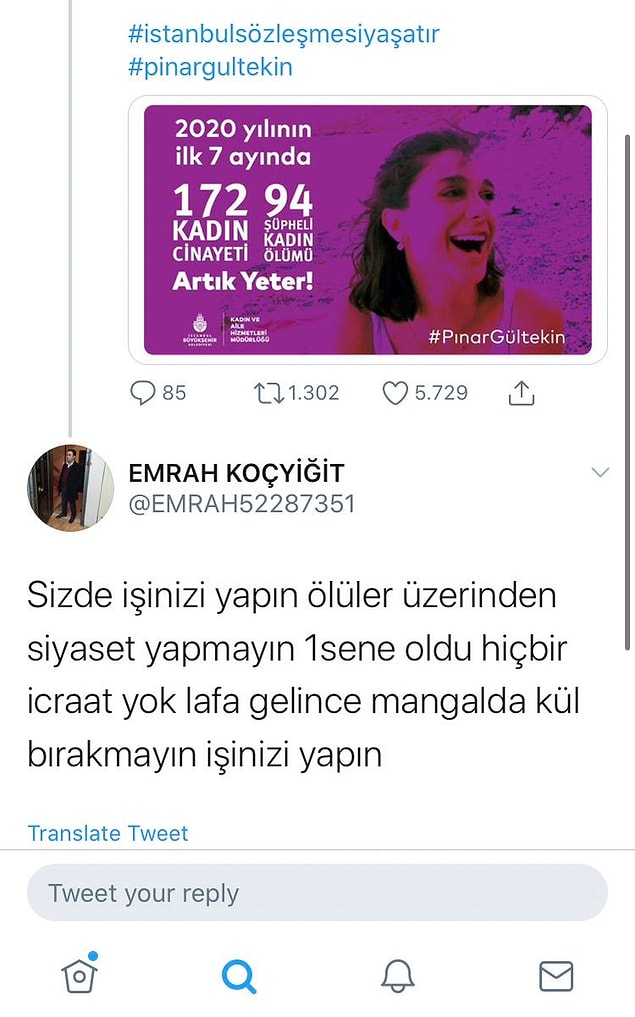635x1017 pixels.
Task: Tap the 5.729 likes count
Action: pos(441,393)
